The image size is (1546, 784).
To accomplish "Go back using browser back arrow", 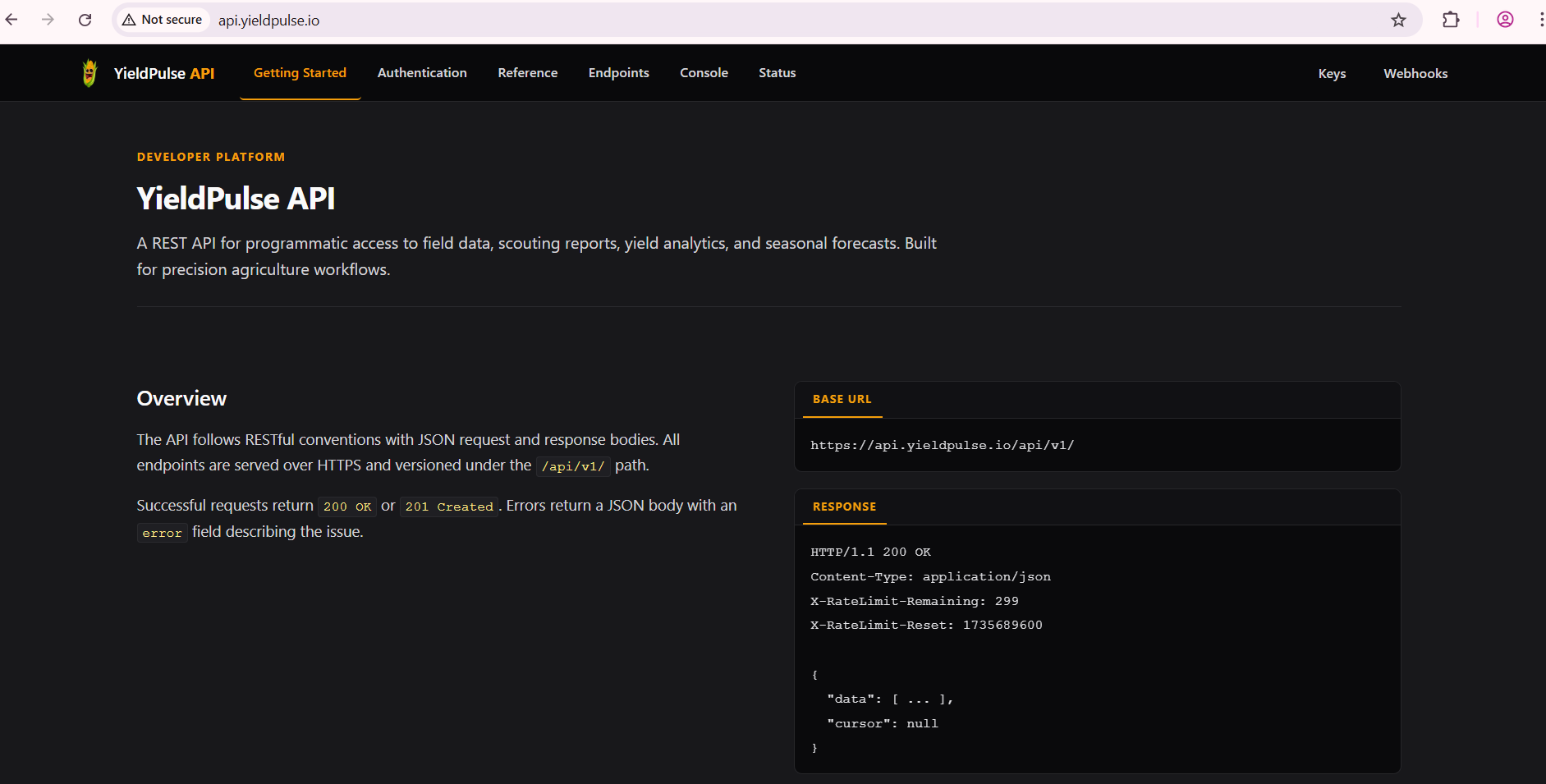I will (x=12, y=20).
